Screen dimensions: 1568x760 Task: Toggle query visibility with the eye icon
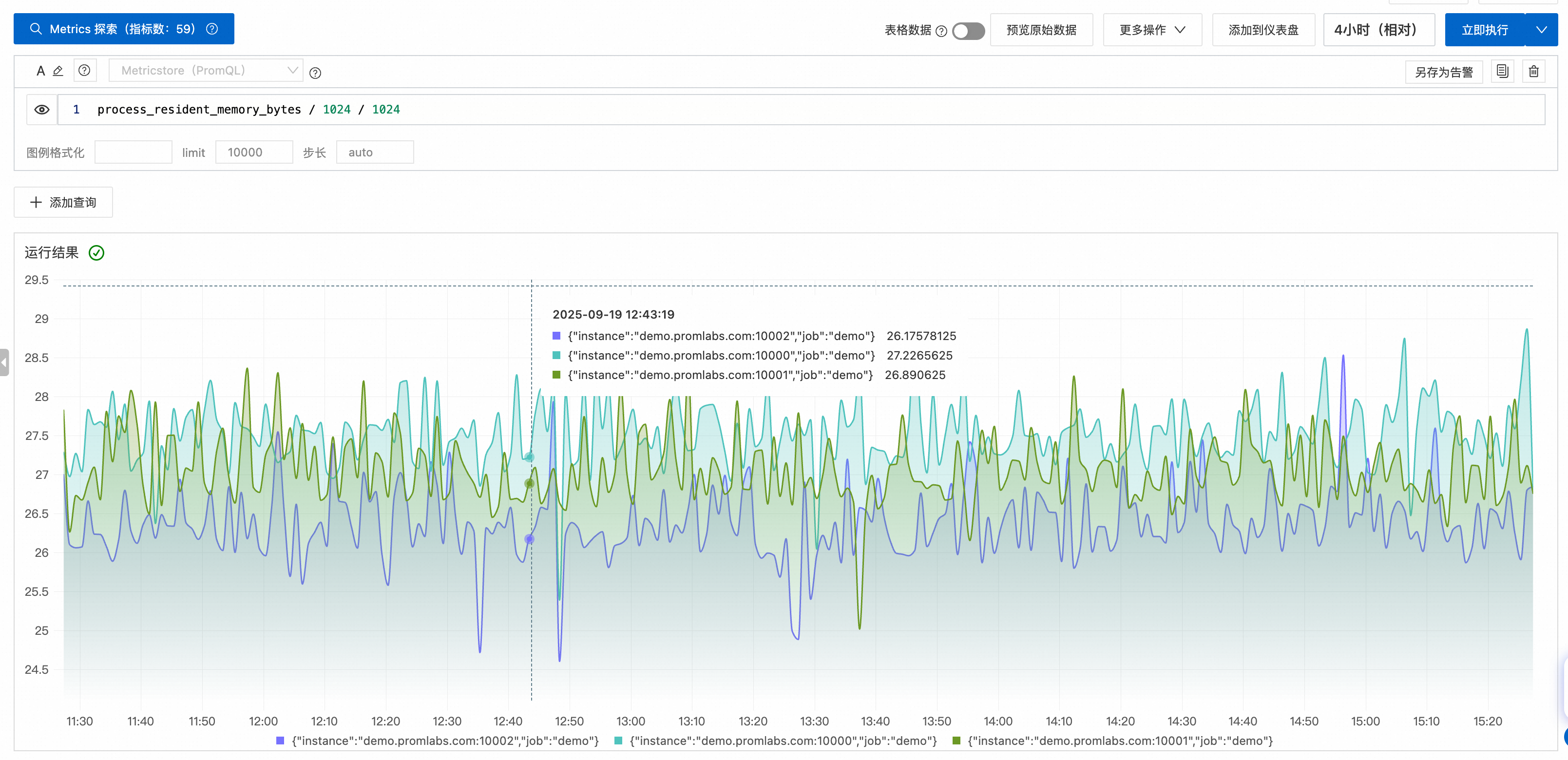coord(41,110)
